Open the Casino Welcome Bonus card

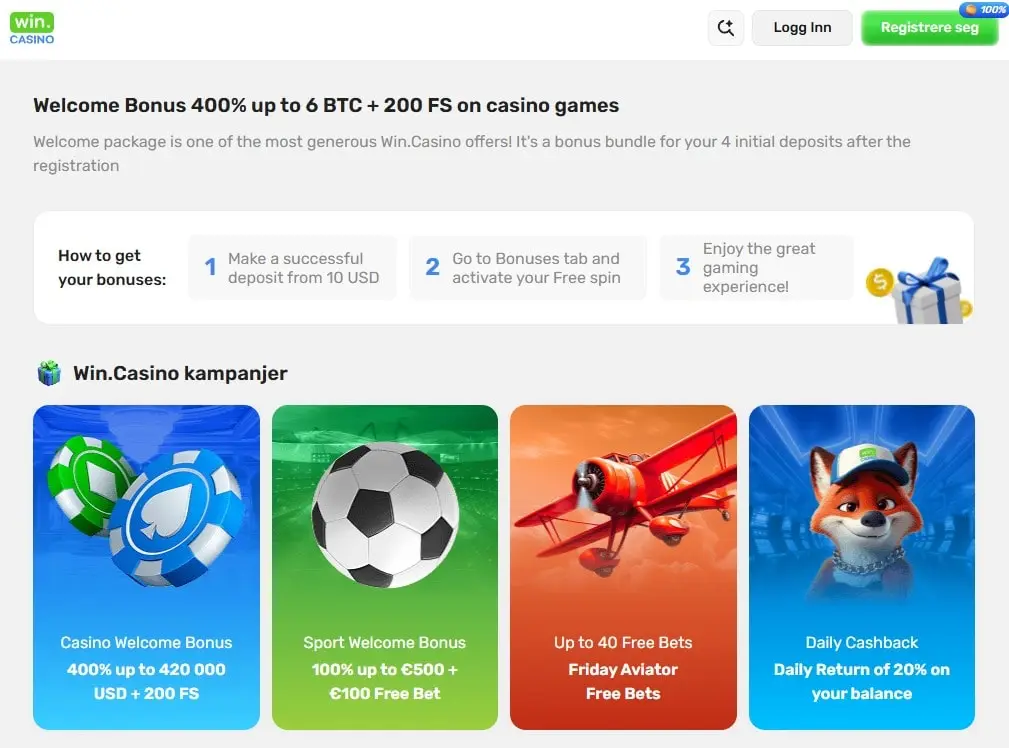click(x=146, y=567)
